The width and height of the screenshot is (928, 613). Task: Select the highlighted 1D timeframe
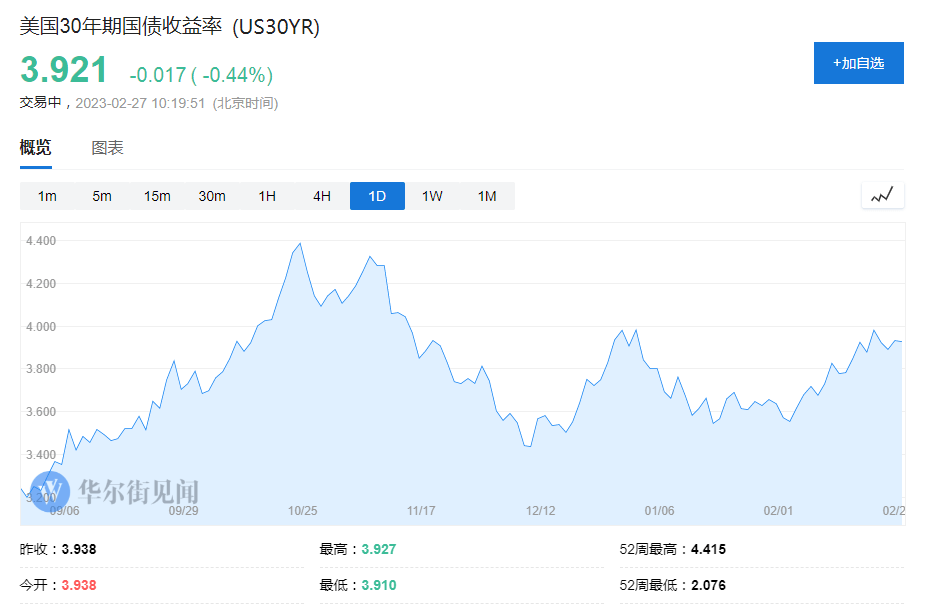[377, 196]
